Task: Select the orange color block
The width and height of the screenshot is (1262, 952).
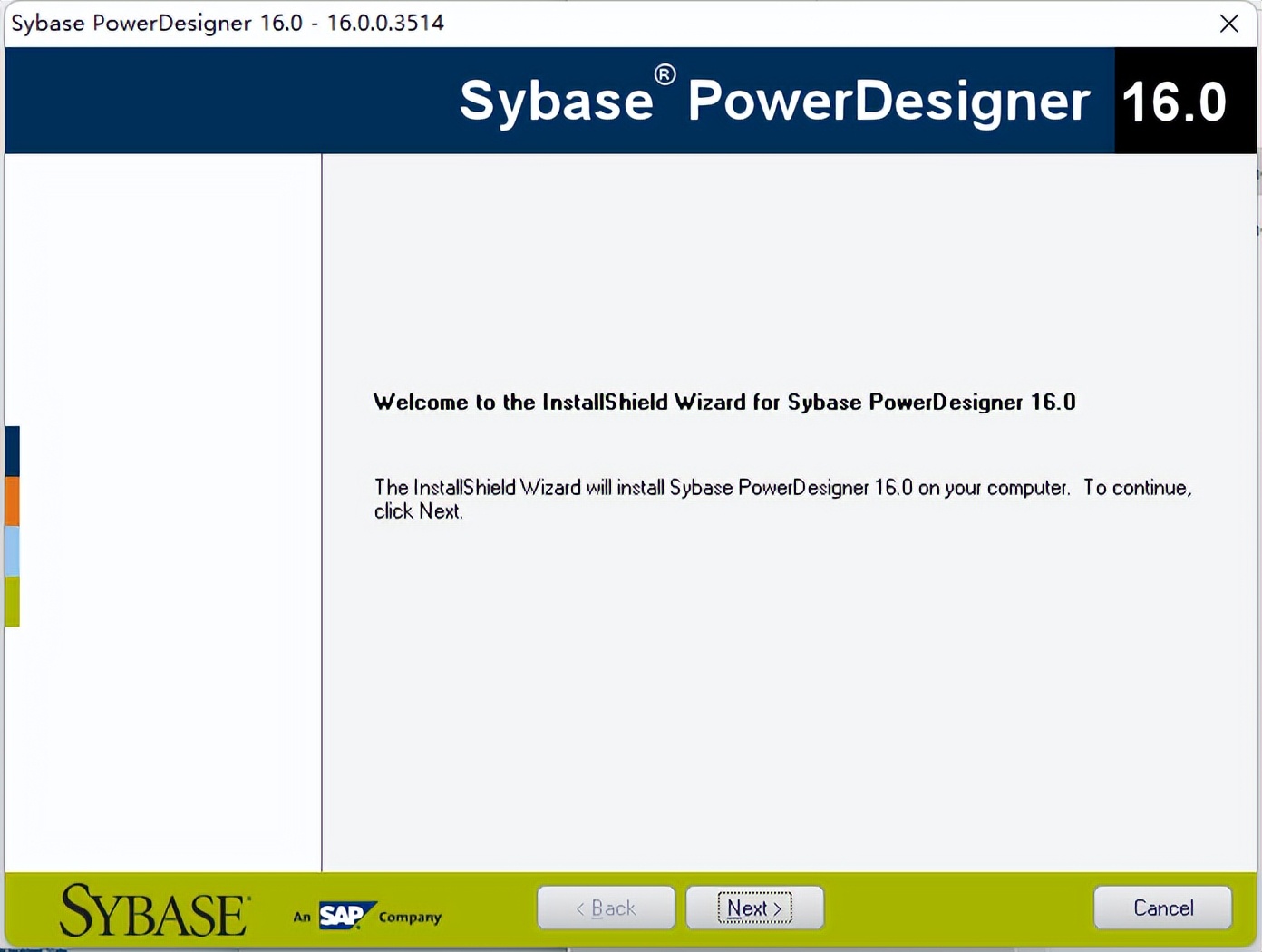Action: tap(12, 500)
